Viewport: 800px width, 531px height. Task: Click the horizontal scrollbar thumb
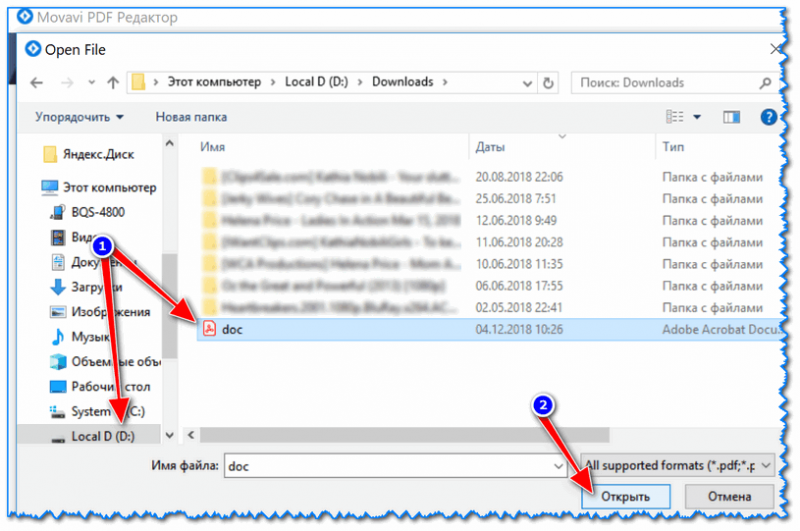(x=405, y=435)
